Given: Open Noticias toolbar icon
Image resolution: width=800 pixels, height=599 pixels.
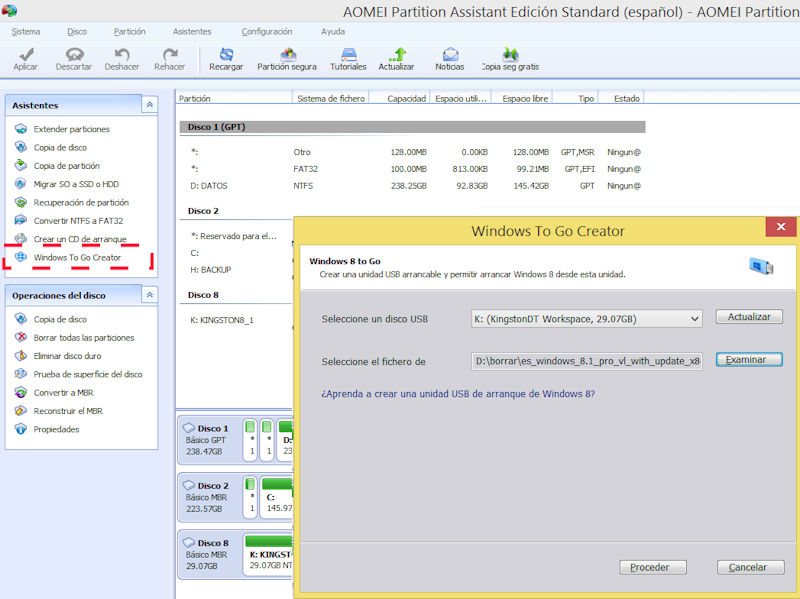Looking at the screenshot, I should pyautogui.click(x=449, y=59).
